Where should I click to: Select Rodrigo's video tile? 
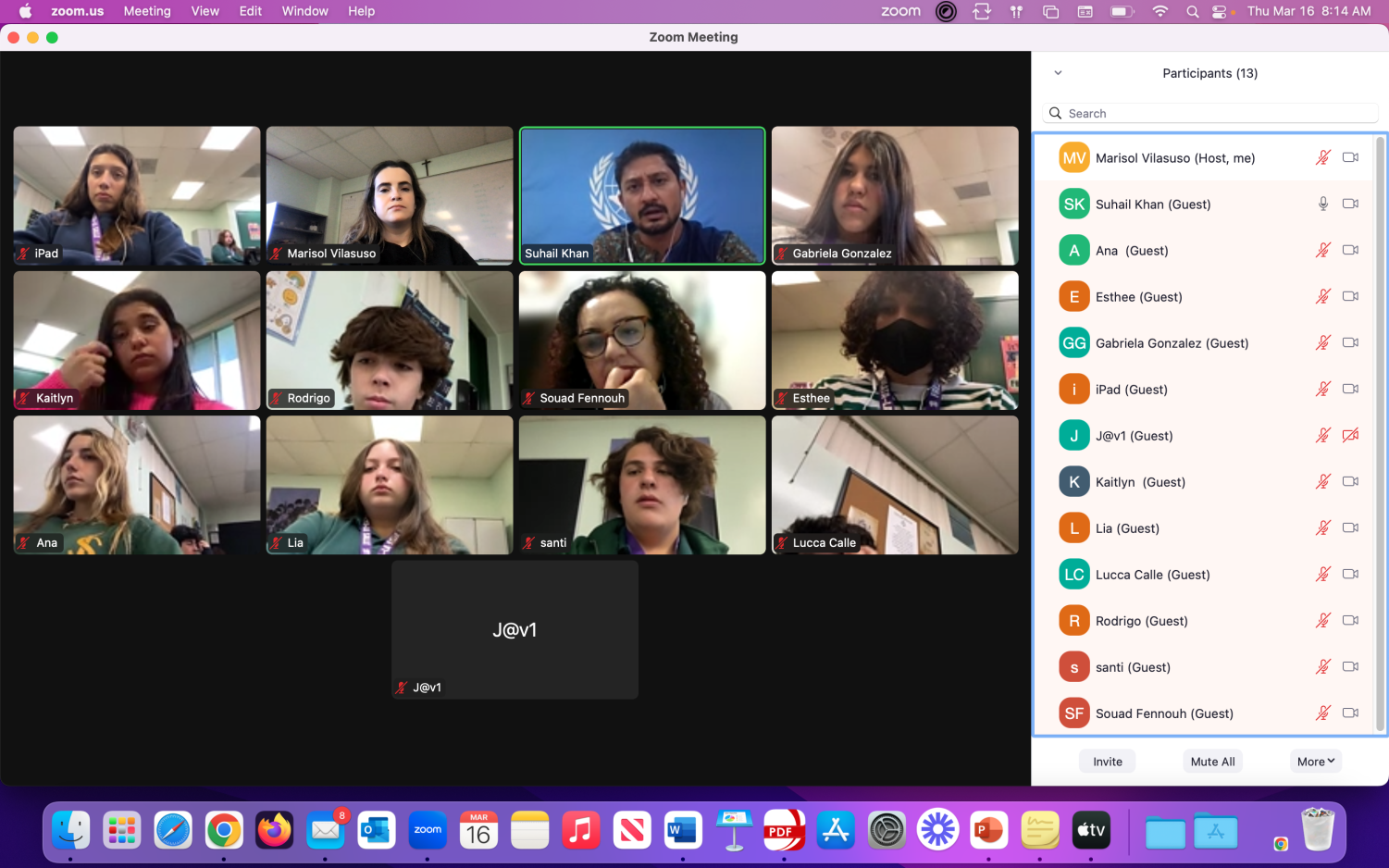pos(390,341)
